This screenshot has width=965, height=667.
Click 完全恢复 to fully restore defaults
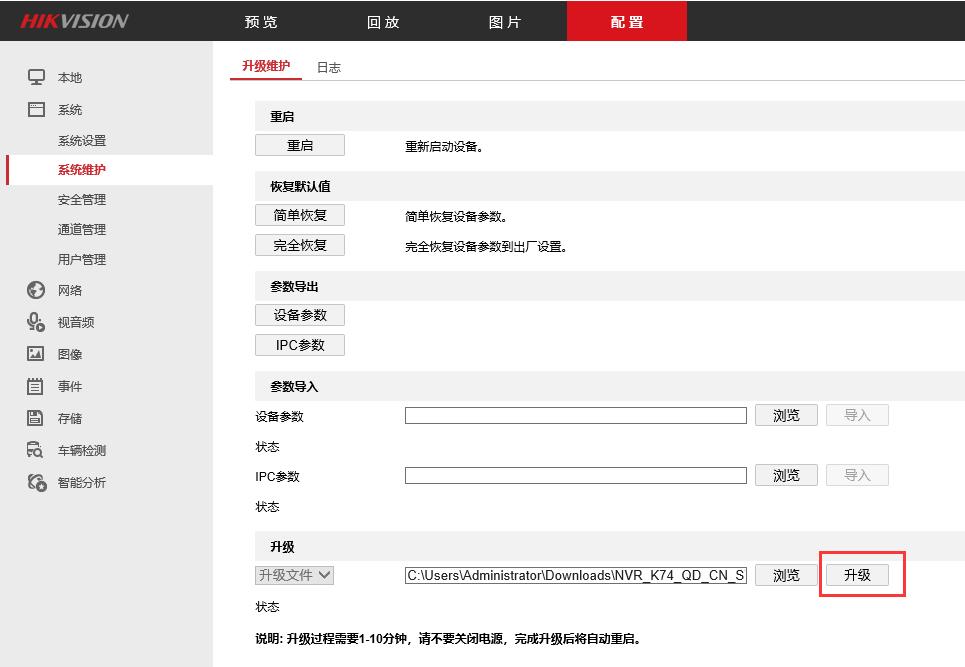[x=299, y=244]
